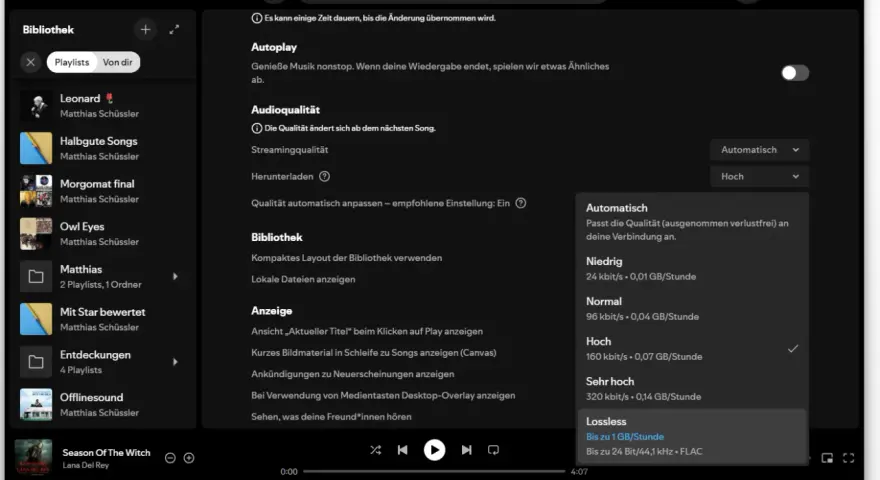880x480 pixels.
Task: Open the Leonard playlist
Action: 104,106
